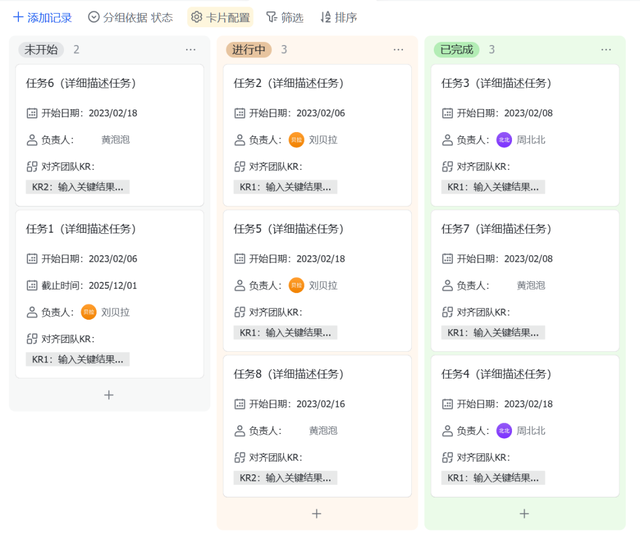Open the 排序 sort menu
The height and width of the screenshot is (543, 640).
coord(338,17)
